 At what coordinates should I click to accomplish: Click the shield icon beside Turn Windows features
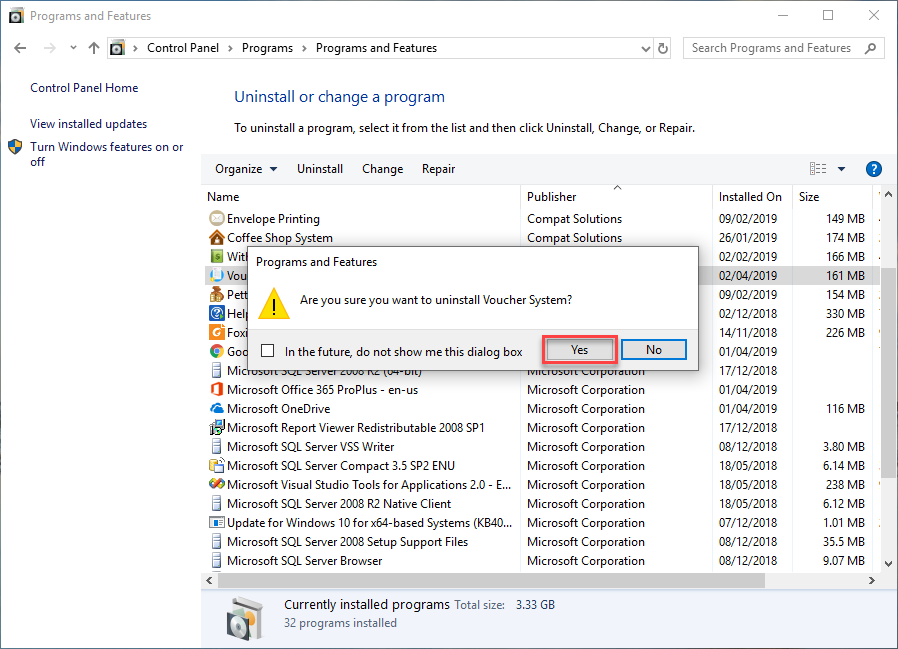pyautogui.click(x=15, y=147)
